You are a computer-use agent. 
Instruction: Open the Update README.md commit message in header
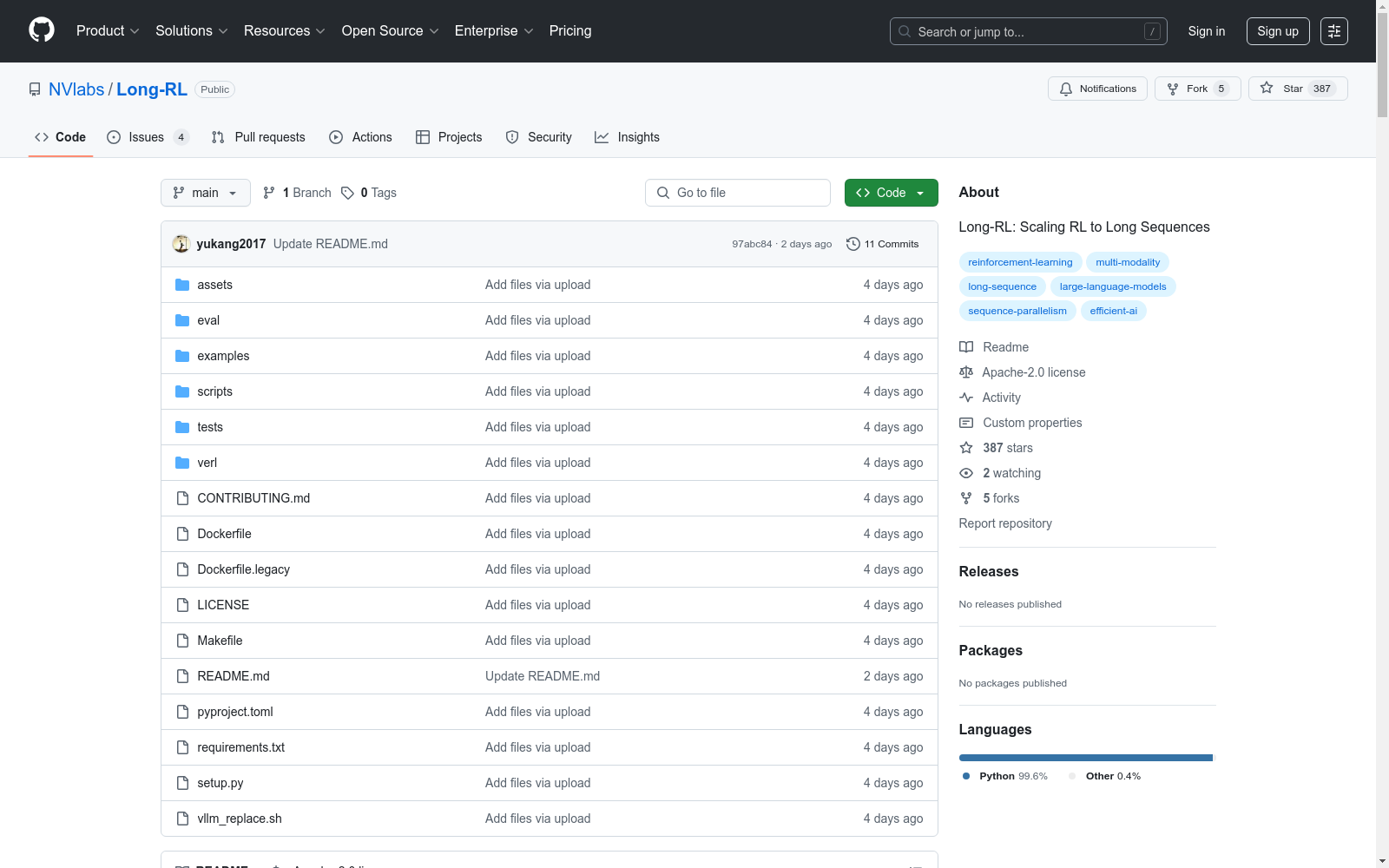331,244
